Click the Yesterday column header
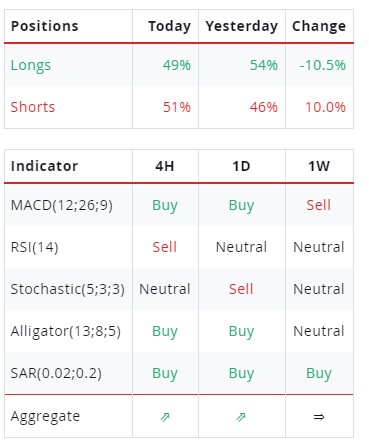 (242, 26)
